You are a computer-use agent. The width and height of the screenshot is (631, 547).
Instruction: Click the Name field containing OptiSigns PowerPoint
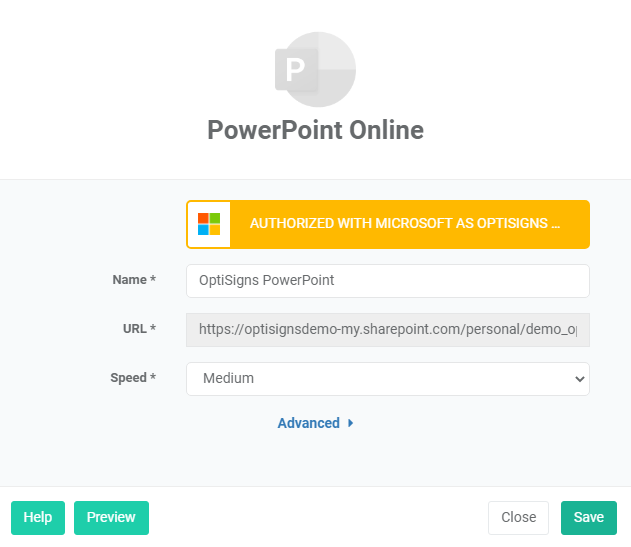click(x=388, y=281)
